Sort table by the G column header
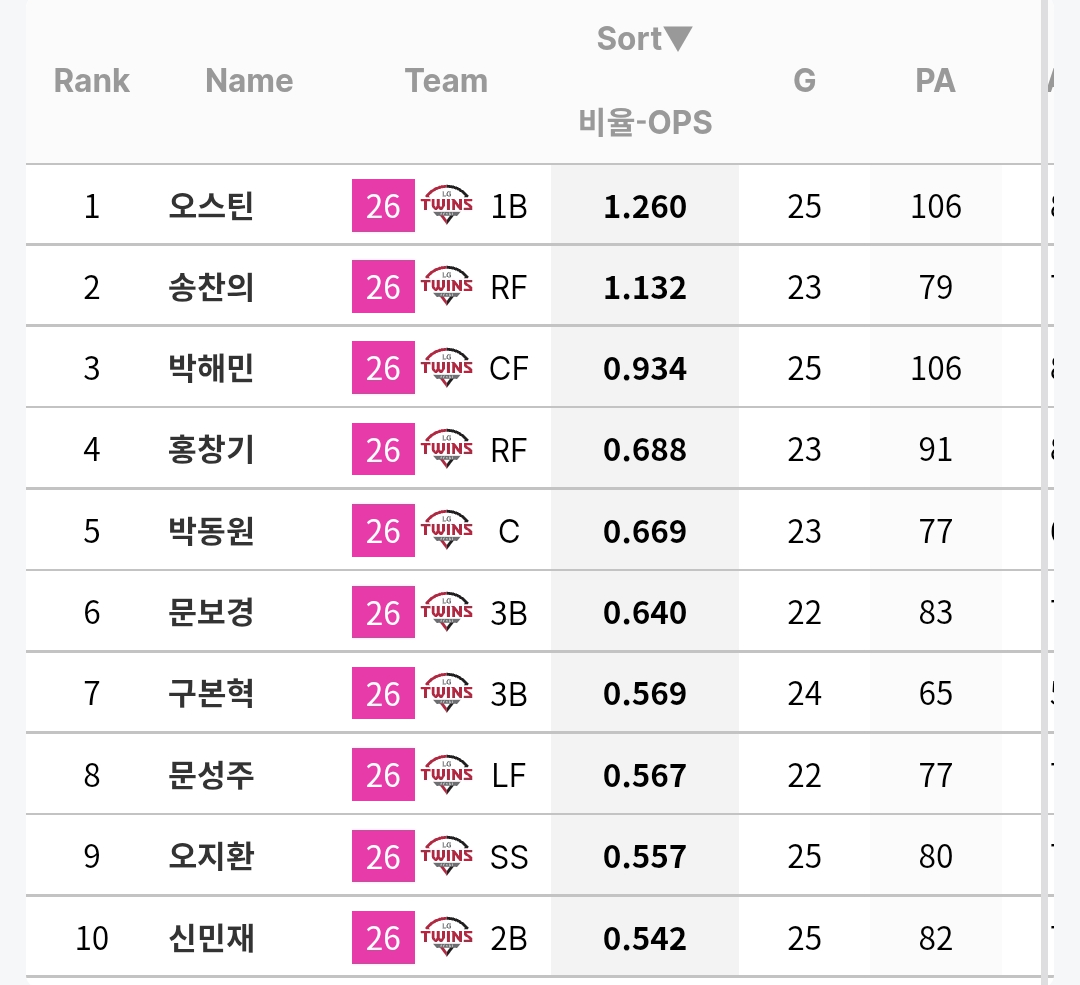 (804, 81)
